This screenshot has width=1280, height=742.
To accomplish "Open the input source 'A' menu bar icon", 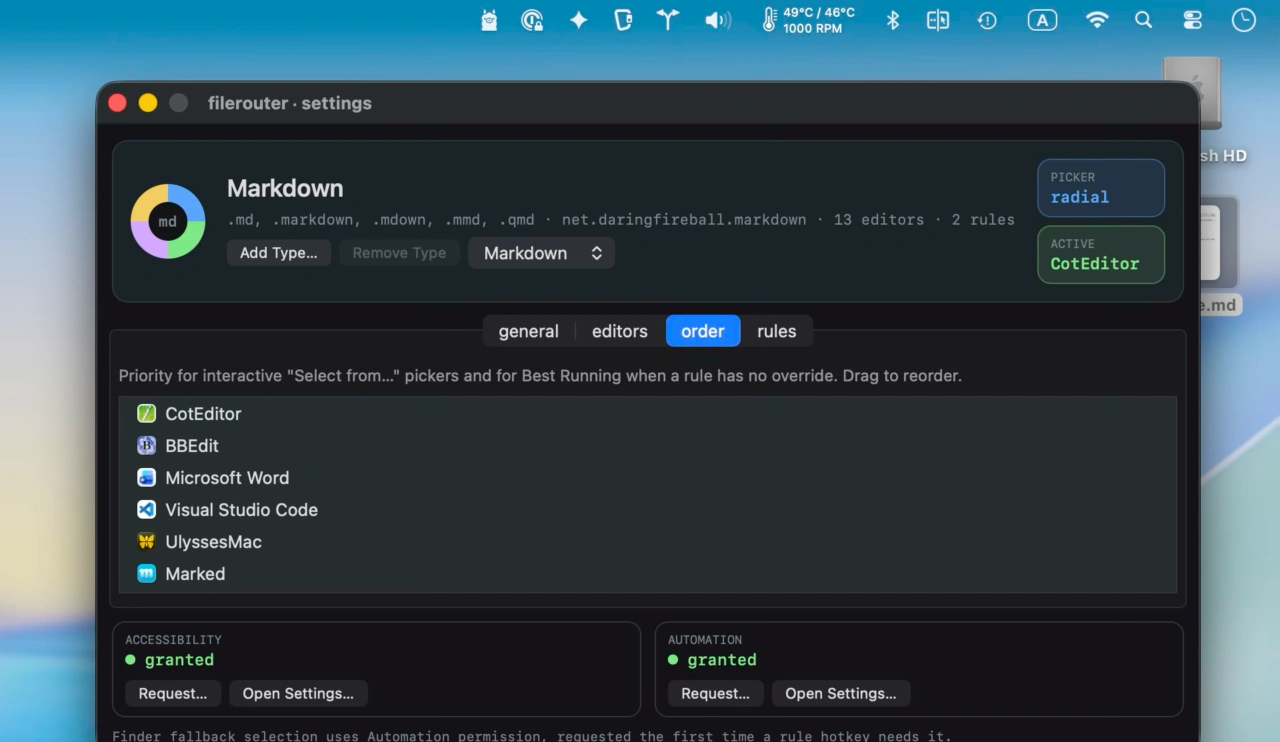I will click(1042, 20).
